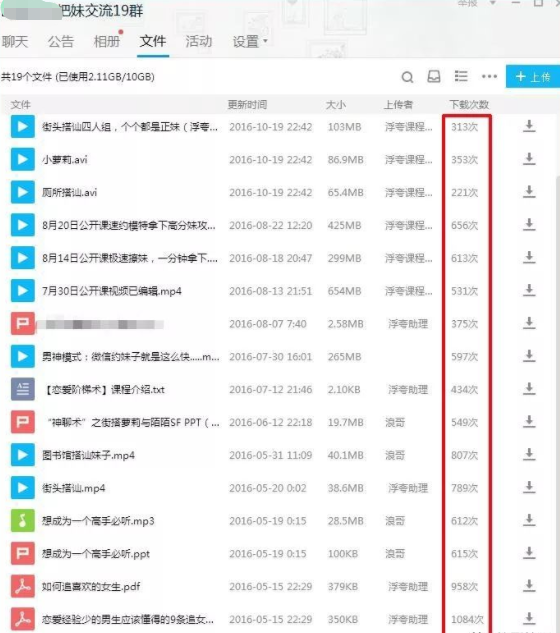The height and width of the screenshot is (633, 560).
Task: Click PDF icon of 如何追喜欢的女生.pdf
Action: click(x=23, y=586)
